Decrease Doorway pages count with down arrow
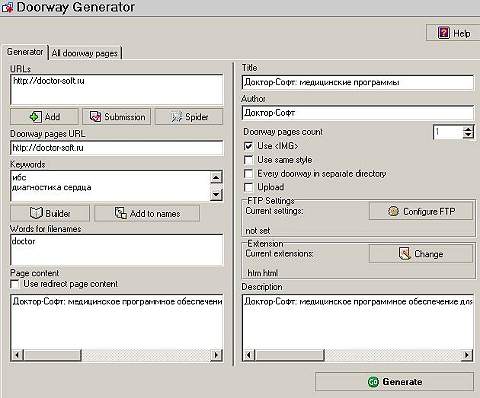 point(468,135)
